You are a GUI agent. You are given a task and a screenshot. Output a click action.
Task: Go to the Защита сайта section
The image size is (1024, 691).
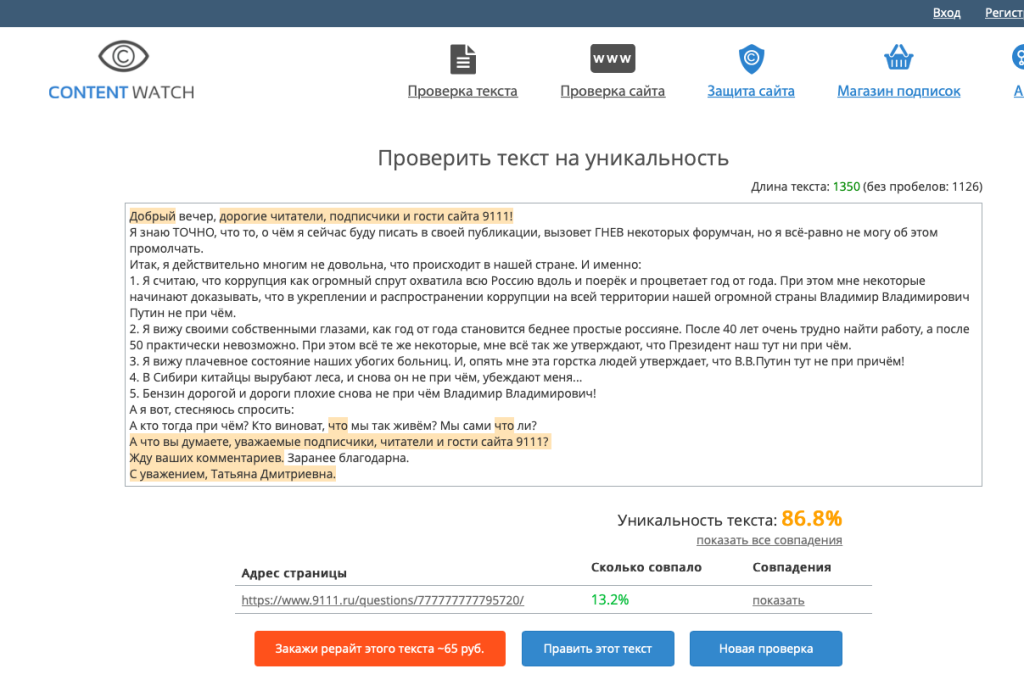click(751, 91)
